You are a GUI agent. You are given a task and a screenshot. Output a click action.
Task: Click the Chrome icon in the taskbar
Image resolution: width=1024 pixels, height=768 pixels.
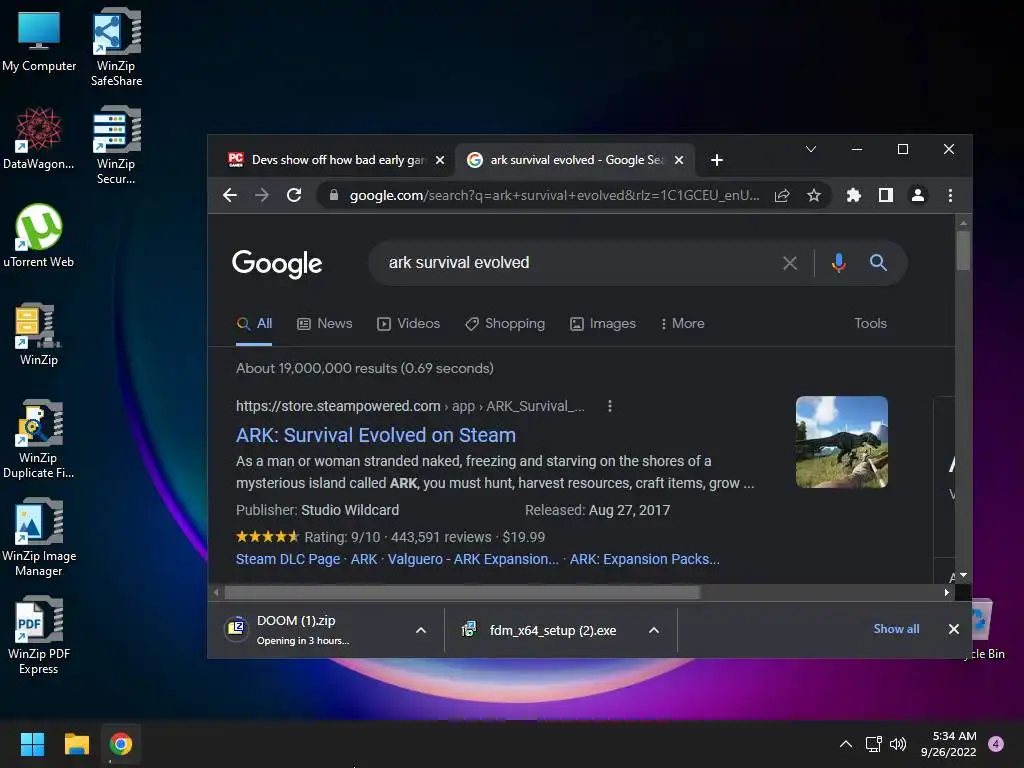(x=121, y=744)
